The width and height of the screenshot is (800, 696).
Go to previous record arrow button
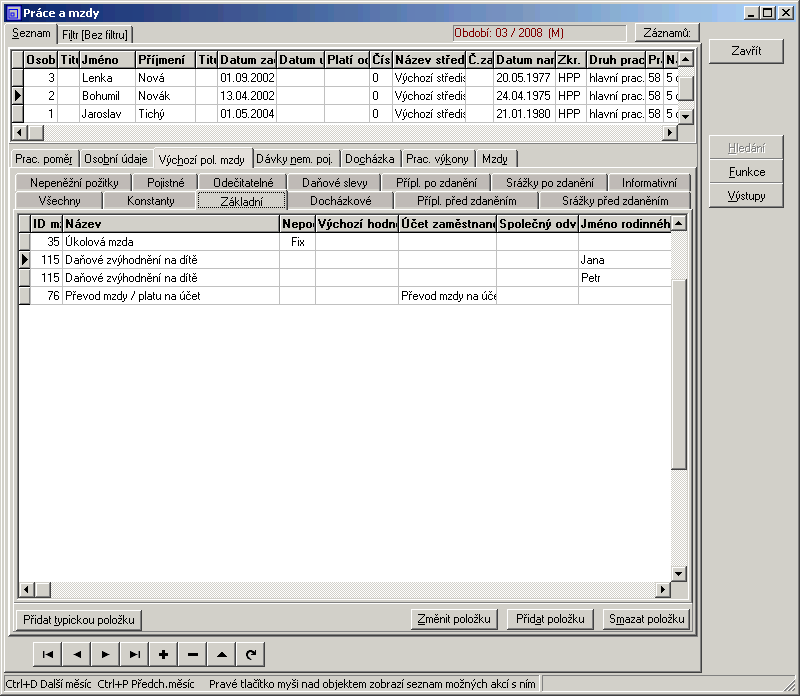click(77, 654)
